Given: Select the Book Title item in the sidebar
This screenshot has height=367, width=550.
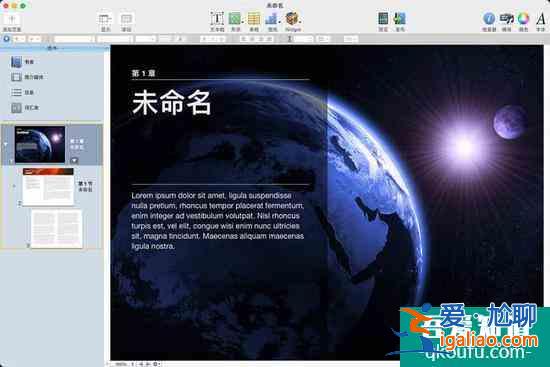Looking at the screenshot, I should click(22, 62).
